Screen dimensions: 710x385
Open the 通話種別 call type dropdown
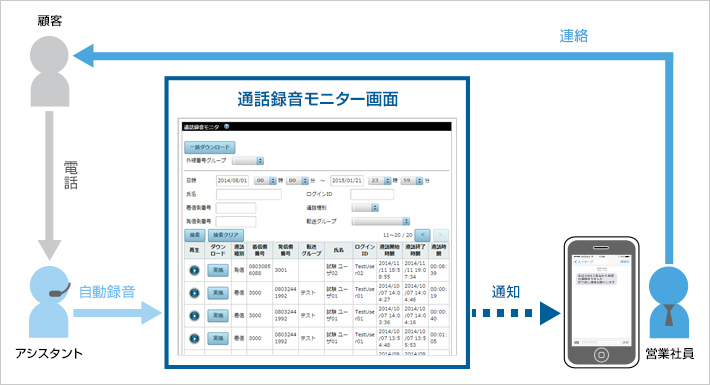tap(365, 208)
